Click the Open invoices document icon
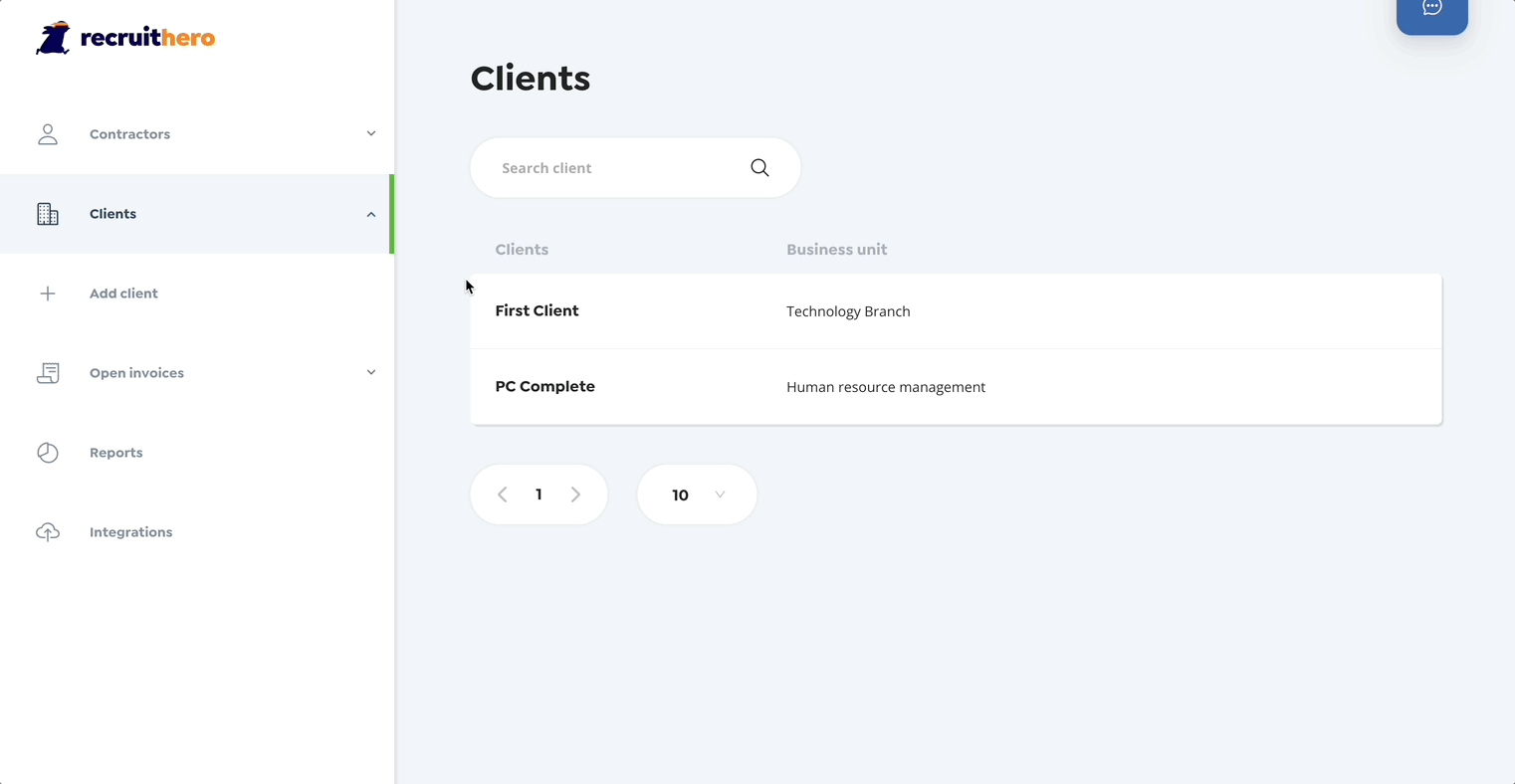Viewport: 1515px width, 784px height. point(48,373)
